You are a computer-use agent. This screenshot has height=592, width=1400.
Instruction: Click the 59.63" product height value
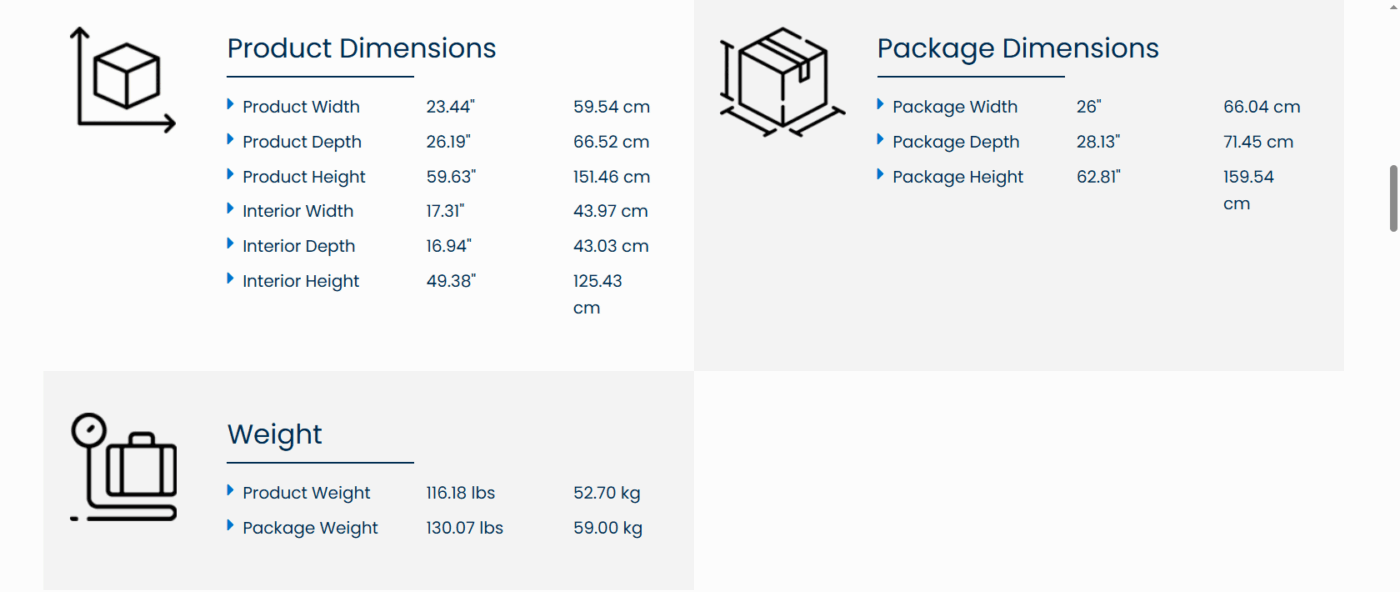point(451,177)
